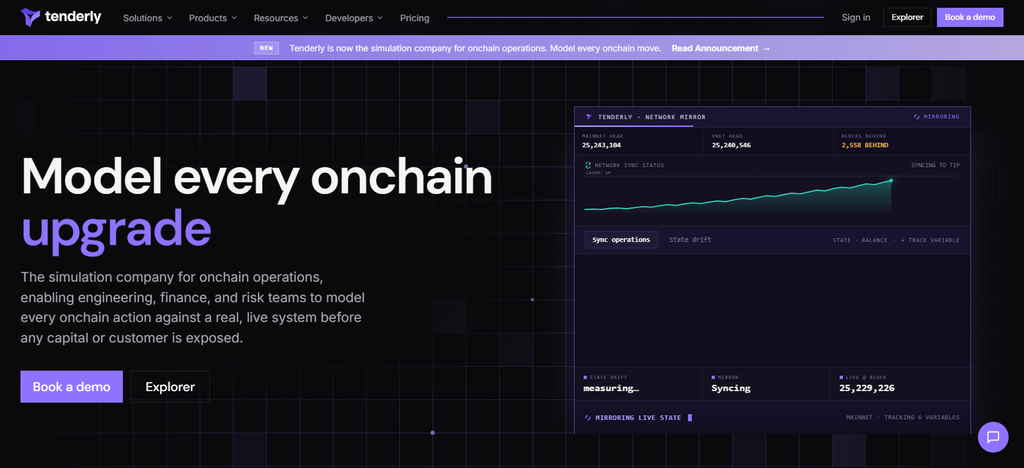Switch to the State drift tab
Viewport: 1024px width, 468px height.
point(690,240)
